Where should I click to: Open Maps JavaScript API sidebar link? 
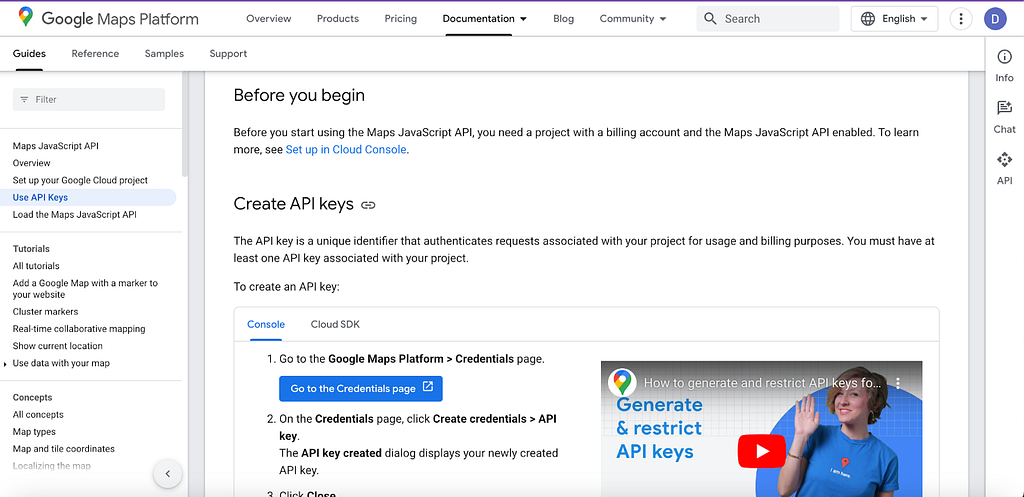tap(56, 146)
